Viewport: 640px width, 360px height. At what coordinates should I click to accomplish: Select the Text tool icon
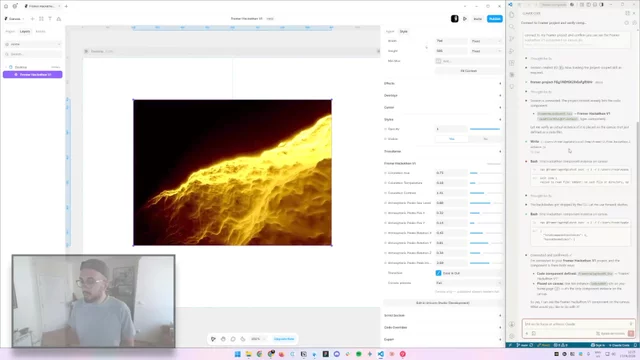tap(50, 19)
